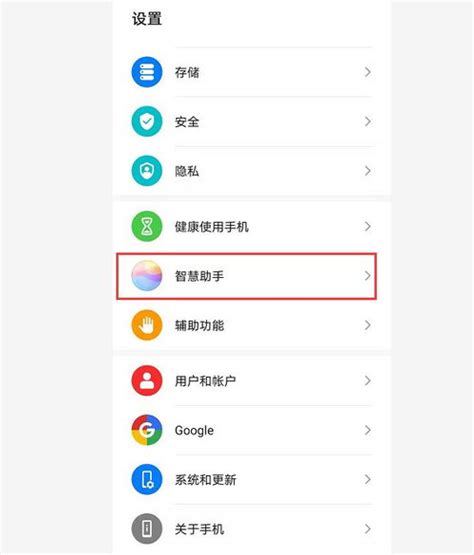The image size is (474, 555).
Task: Tap the red Users and accounts icon
Action: 147,381
